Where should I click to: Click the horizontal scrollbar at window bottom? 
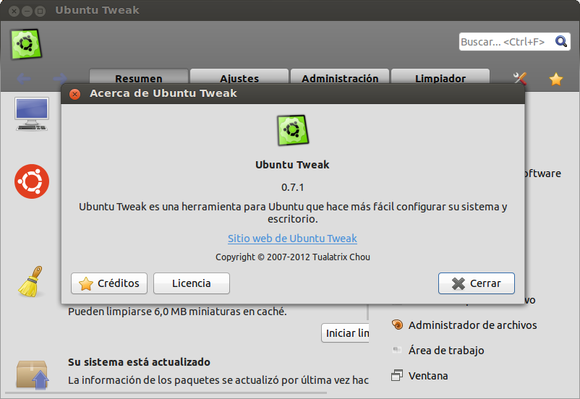point(166,393)
